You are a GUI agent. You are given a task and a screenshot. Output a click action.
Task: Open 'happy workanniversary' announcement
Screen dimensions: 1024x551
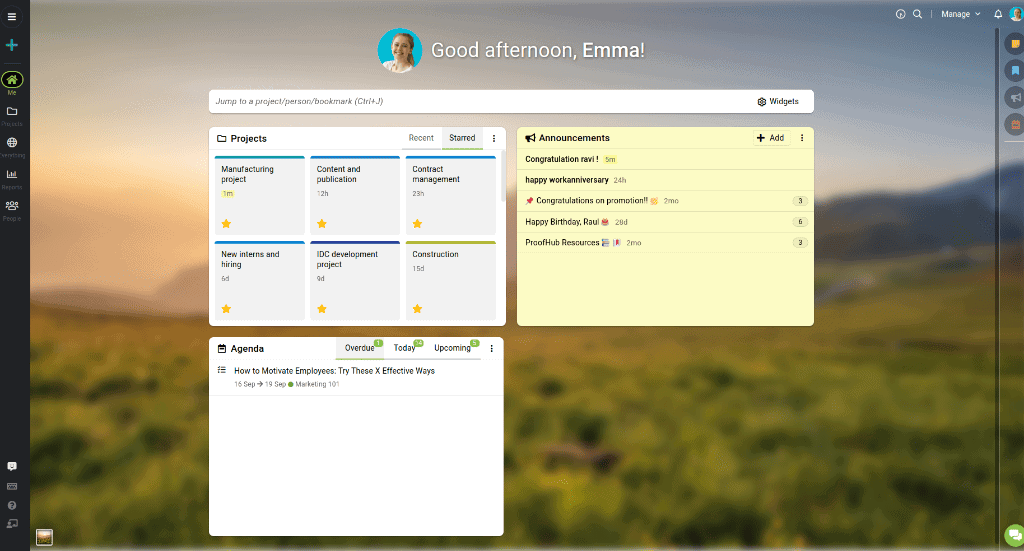coord(567,180)
